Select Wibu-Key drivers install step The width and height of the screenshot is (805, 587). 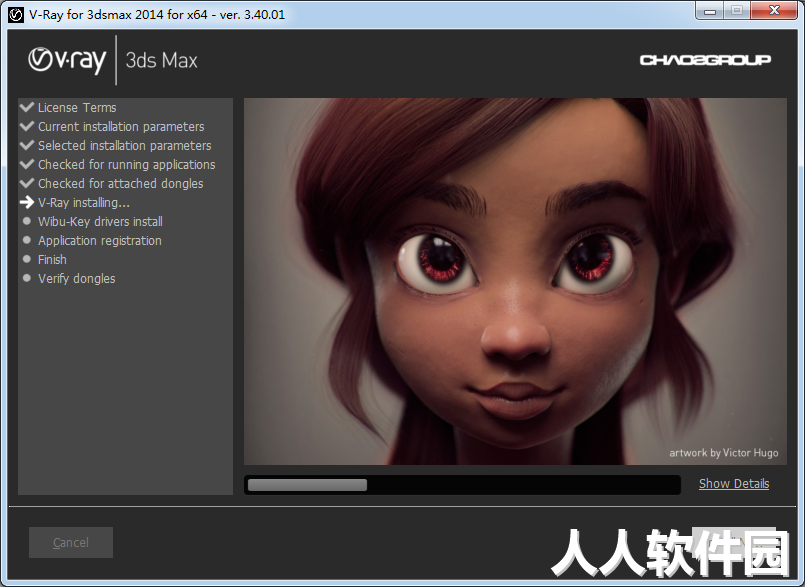coord(100,221)
